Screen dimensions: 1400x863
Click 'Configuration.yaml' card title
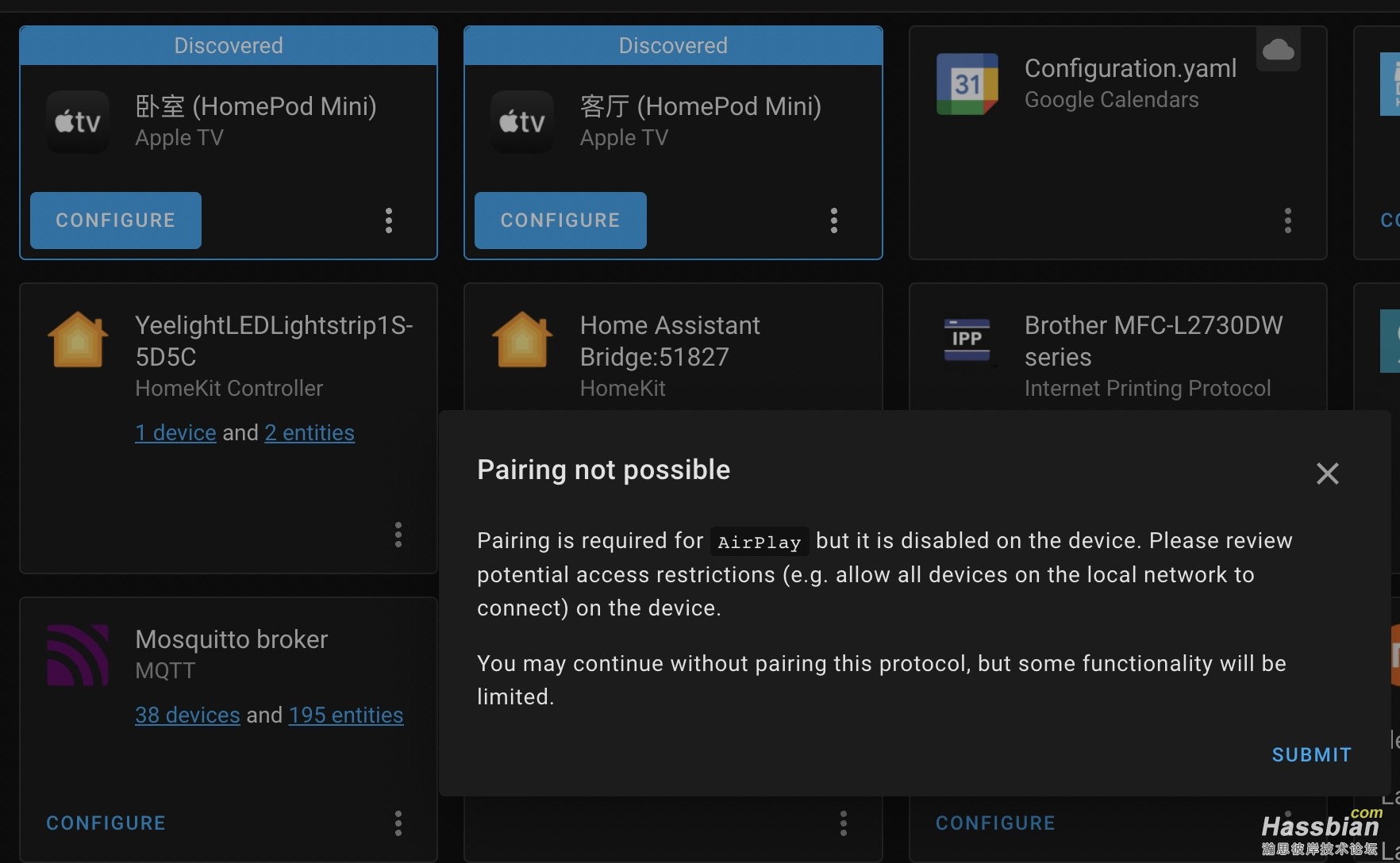pos(1130,68)
